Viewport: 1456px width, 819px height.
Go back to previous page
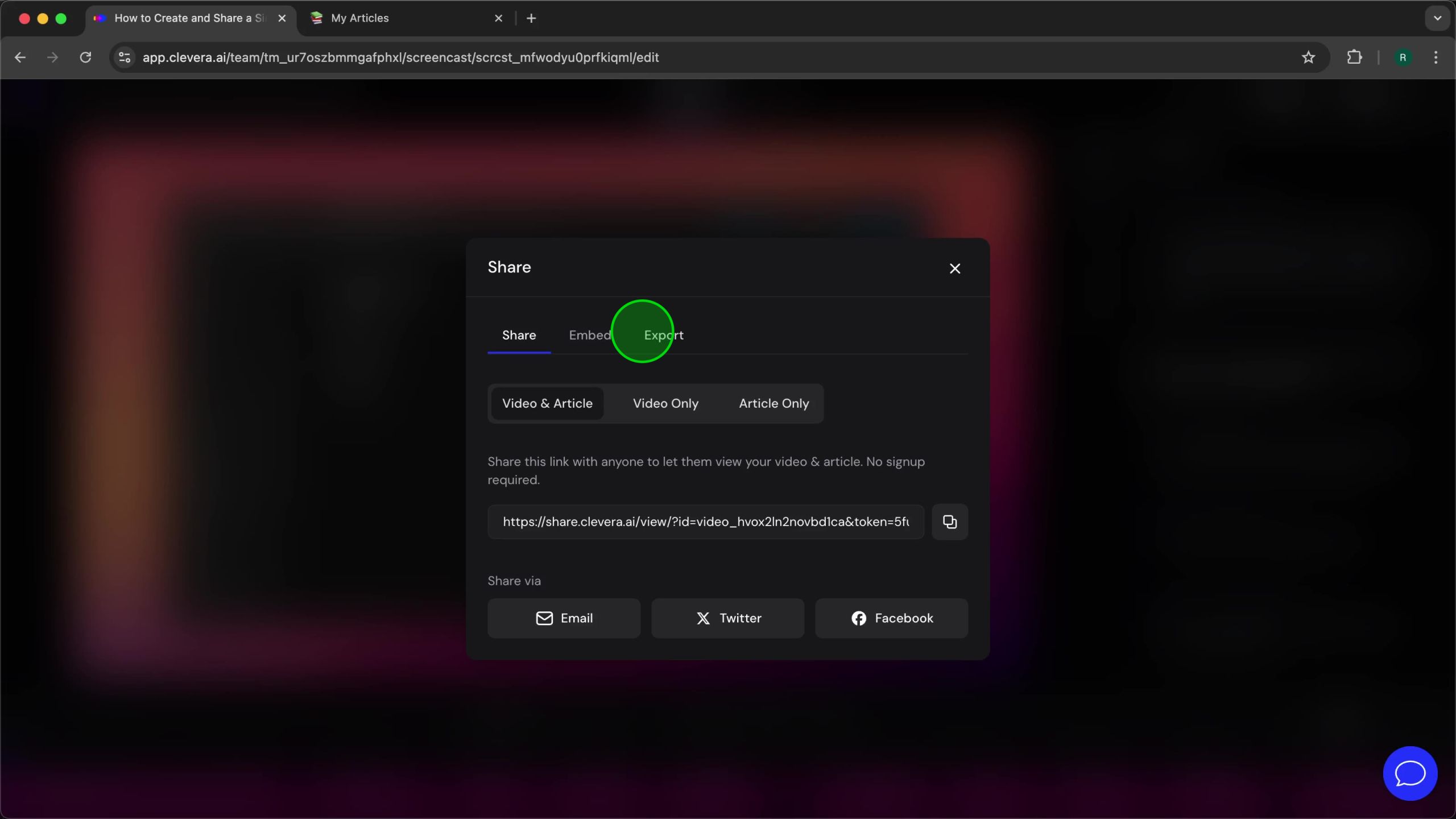[20, 57]
